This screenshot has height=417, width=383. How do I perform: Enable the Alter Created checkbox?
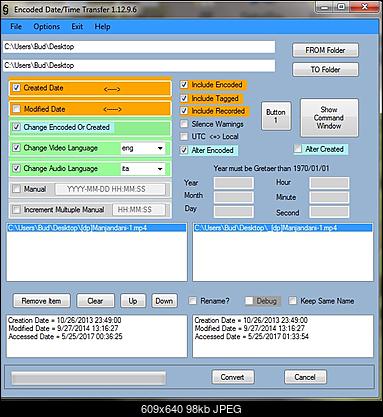click(297, 149)
